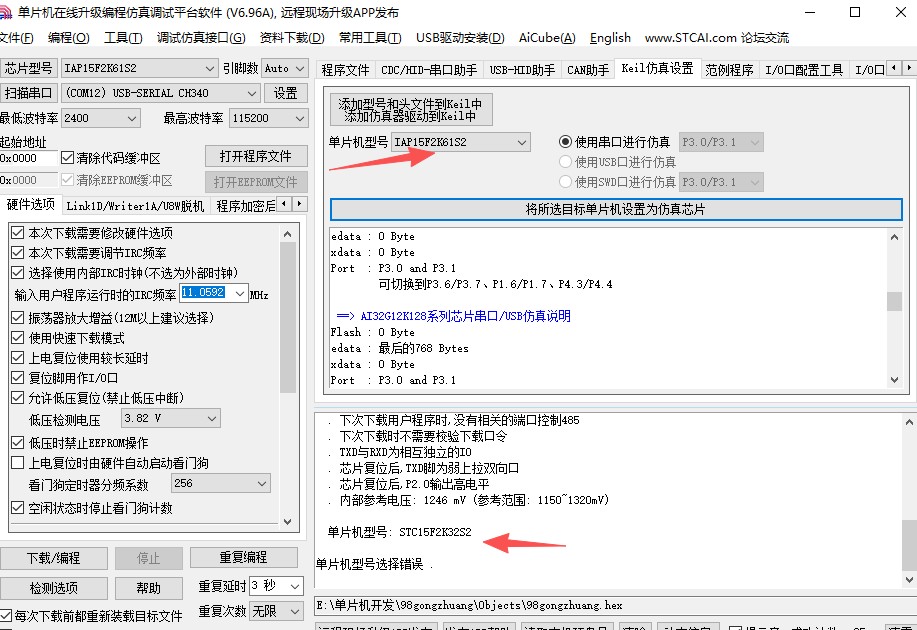Screen dimensions: 917x630
Task: Open the 编程(O) menu
Action: (68, 37)
